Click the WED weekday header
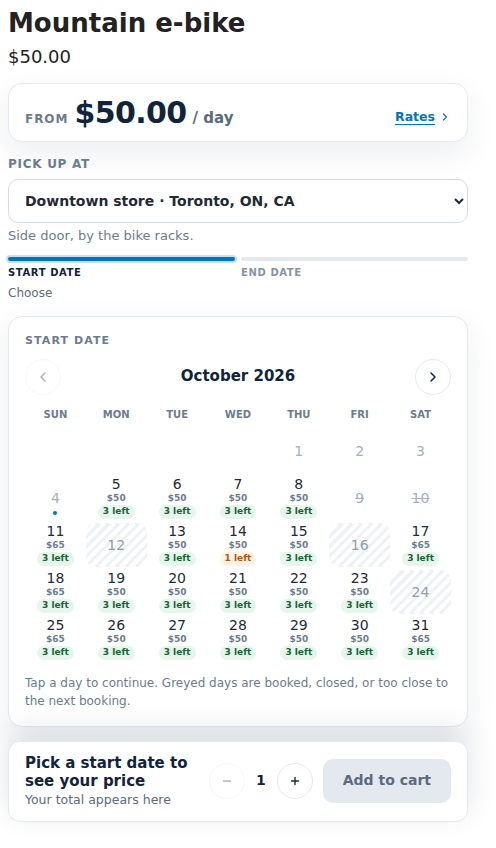 click(238, 414)
